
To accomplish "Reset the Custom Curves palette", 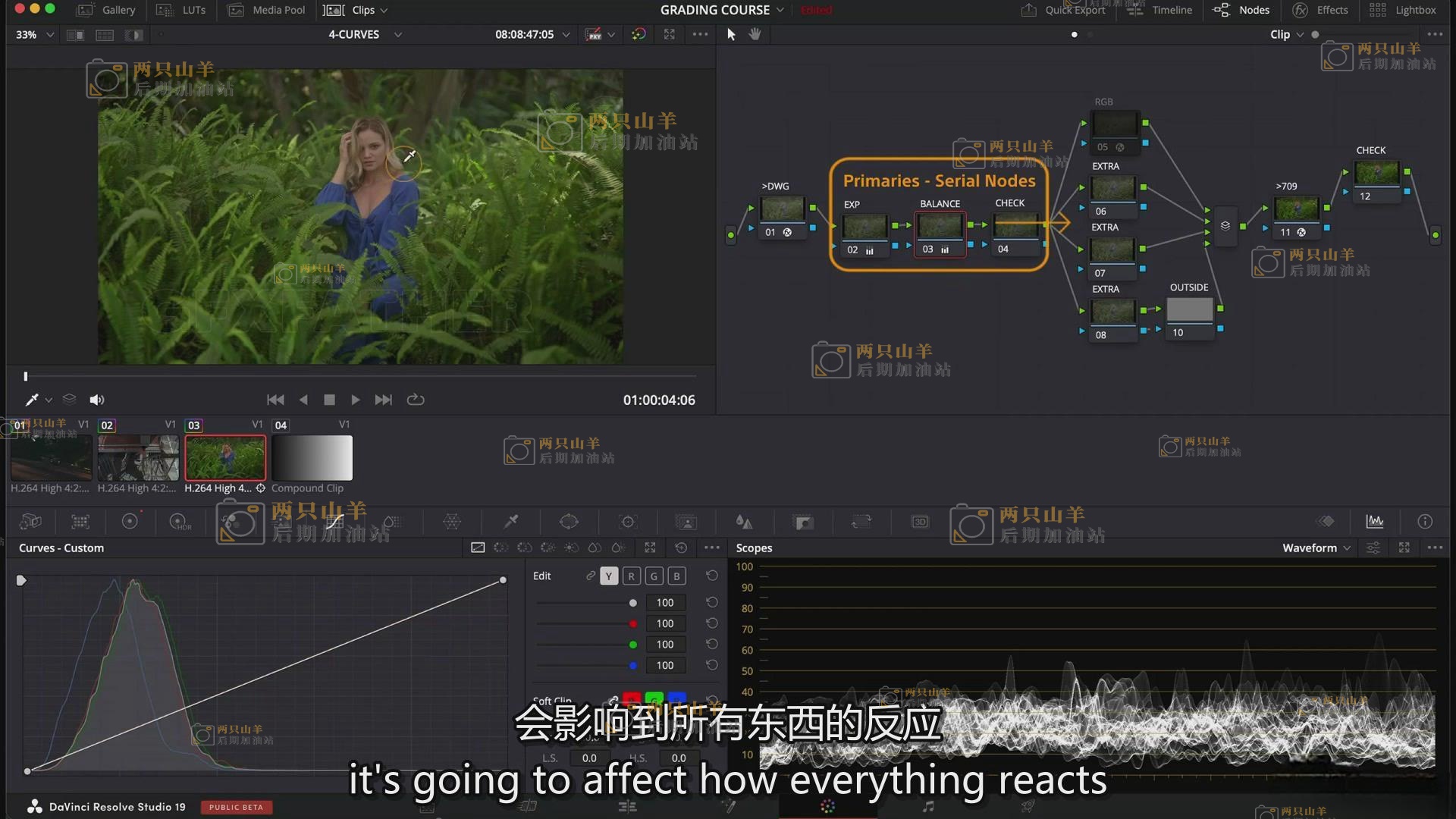I will tap(681, 548).
